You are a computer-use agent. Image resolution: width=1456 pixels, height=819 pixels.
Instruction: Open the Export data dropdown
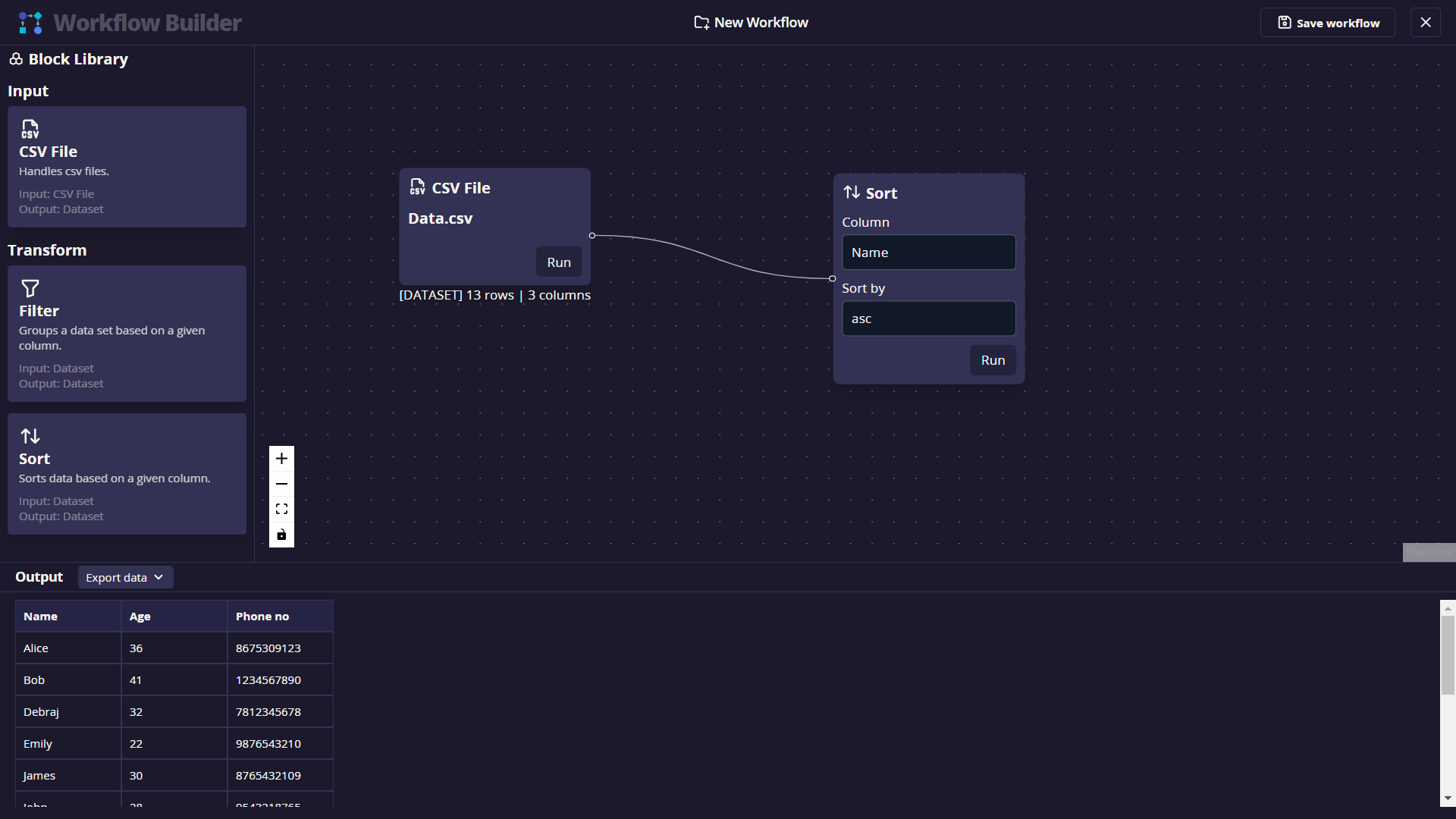tap(125, 578)
